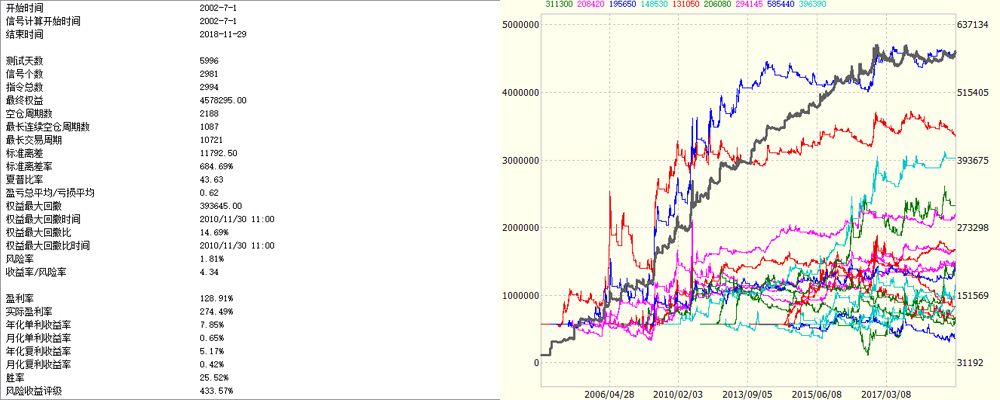Click the 2006/04/28 date on the x-axis

point(610,394)
